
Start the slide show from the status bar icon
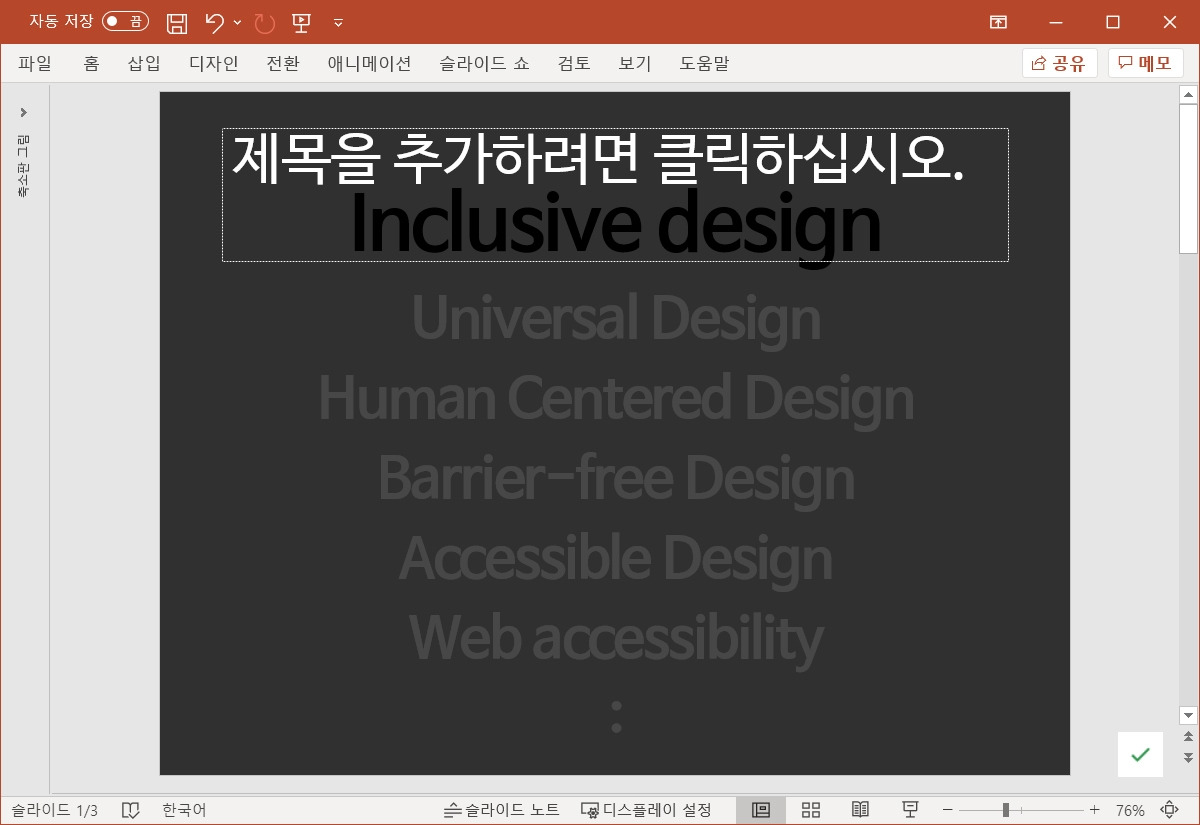(910, 809)
